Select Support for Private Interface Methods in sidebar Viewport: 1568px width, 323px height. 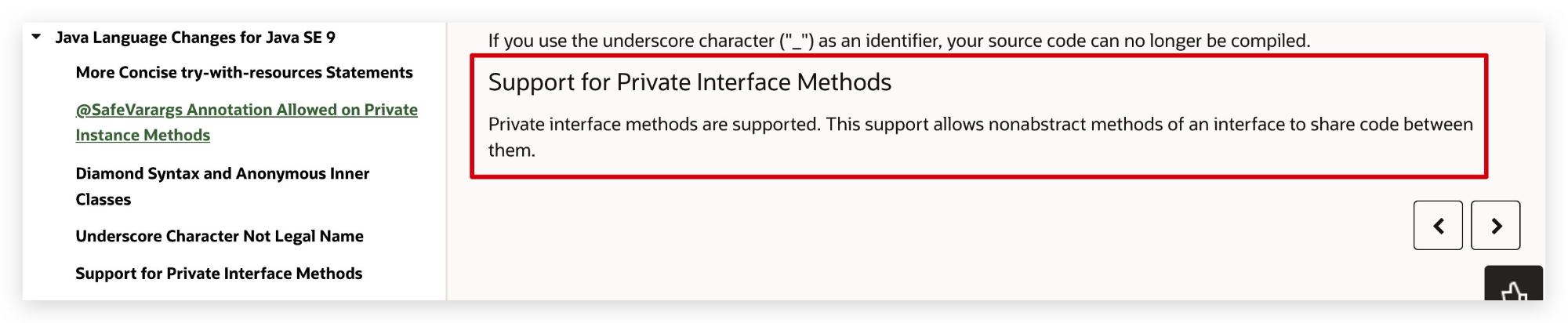[219, 273]
